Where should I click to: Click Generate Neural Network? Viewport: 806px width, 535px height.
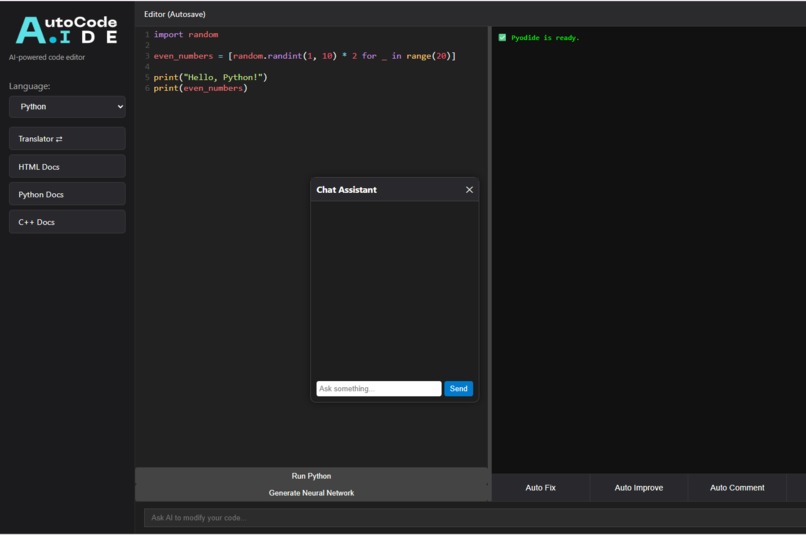coord(311,493)
